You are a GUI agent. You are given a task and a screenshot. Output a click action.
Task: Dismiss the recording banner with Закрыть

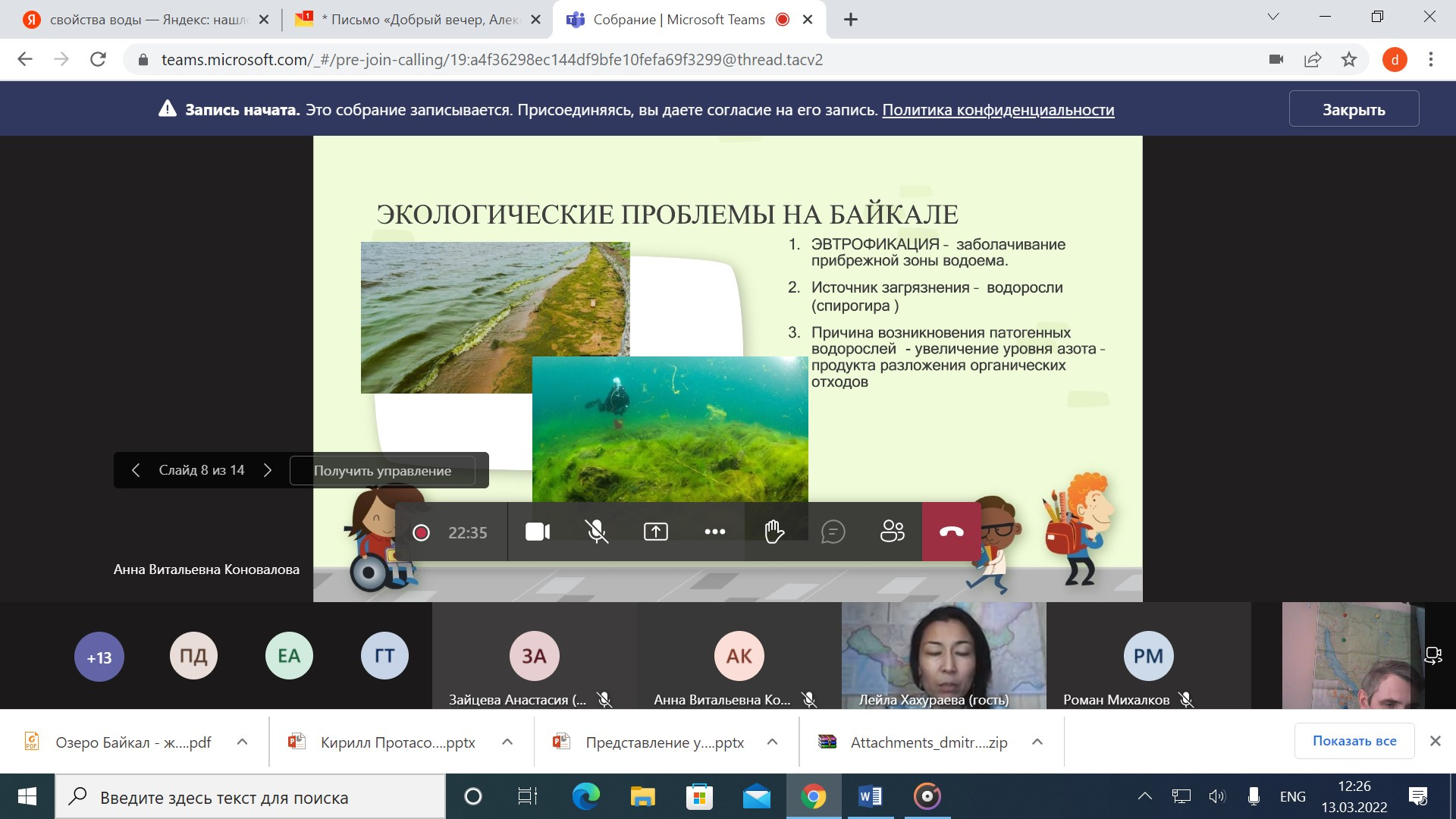[x=1354, y=109]
